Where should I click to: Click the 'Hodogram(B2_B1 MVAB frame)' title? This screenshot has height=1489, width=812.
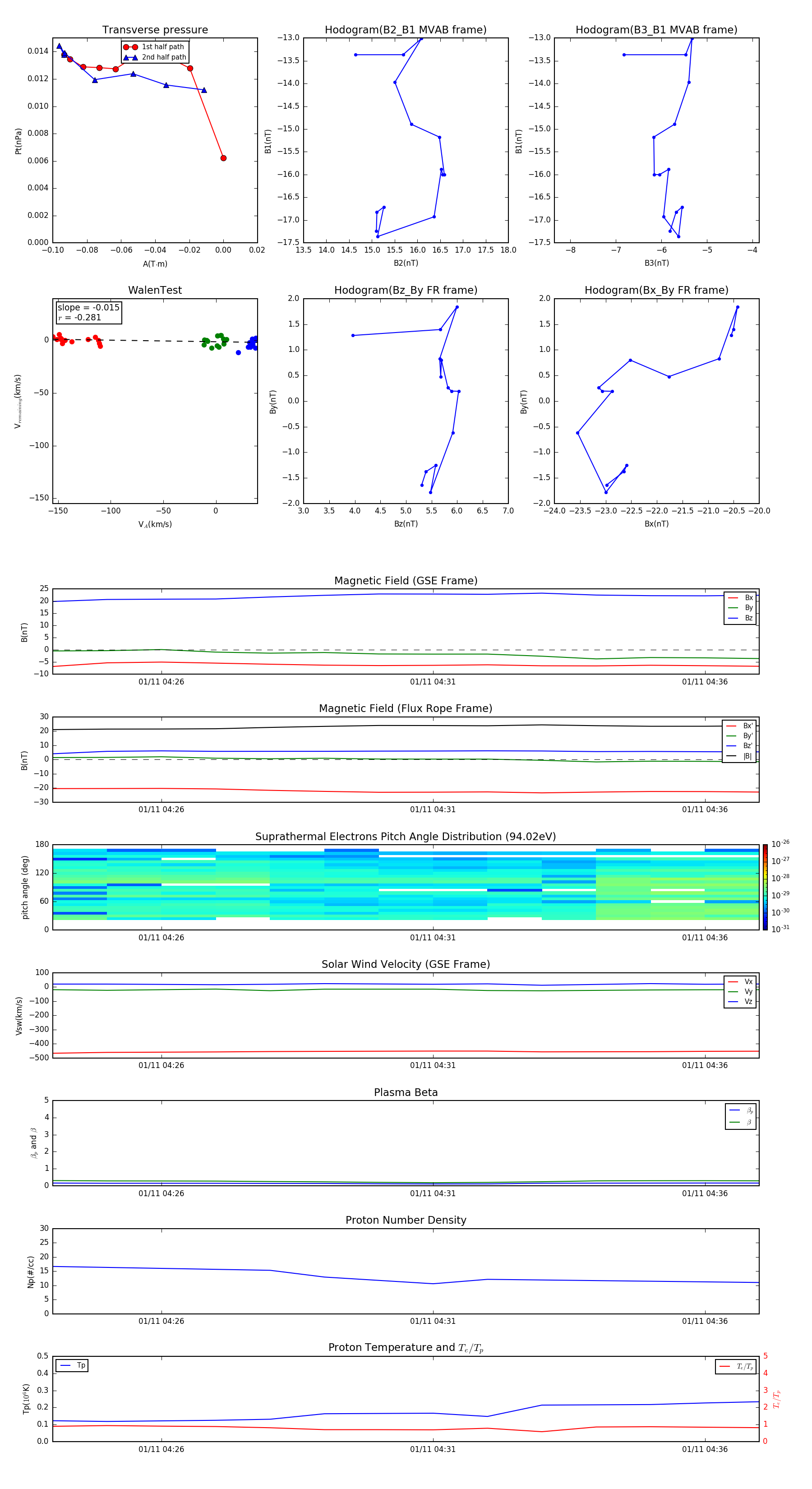(406, 29)
